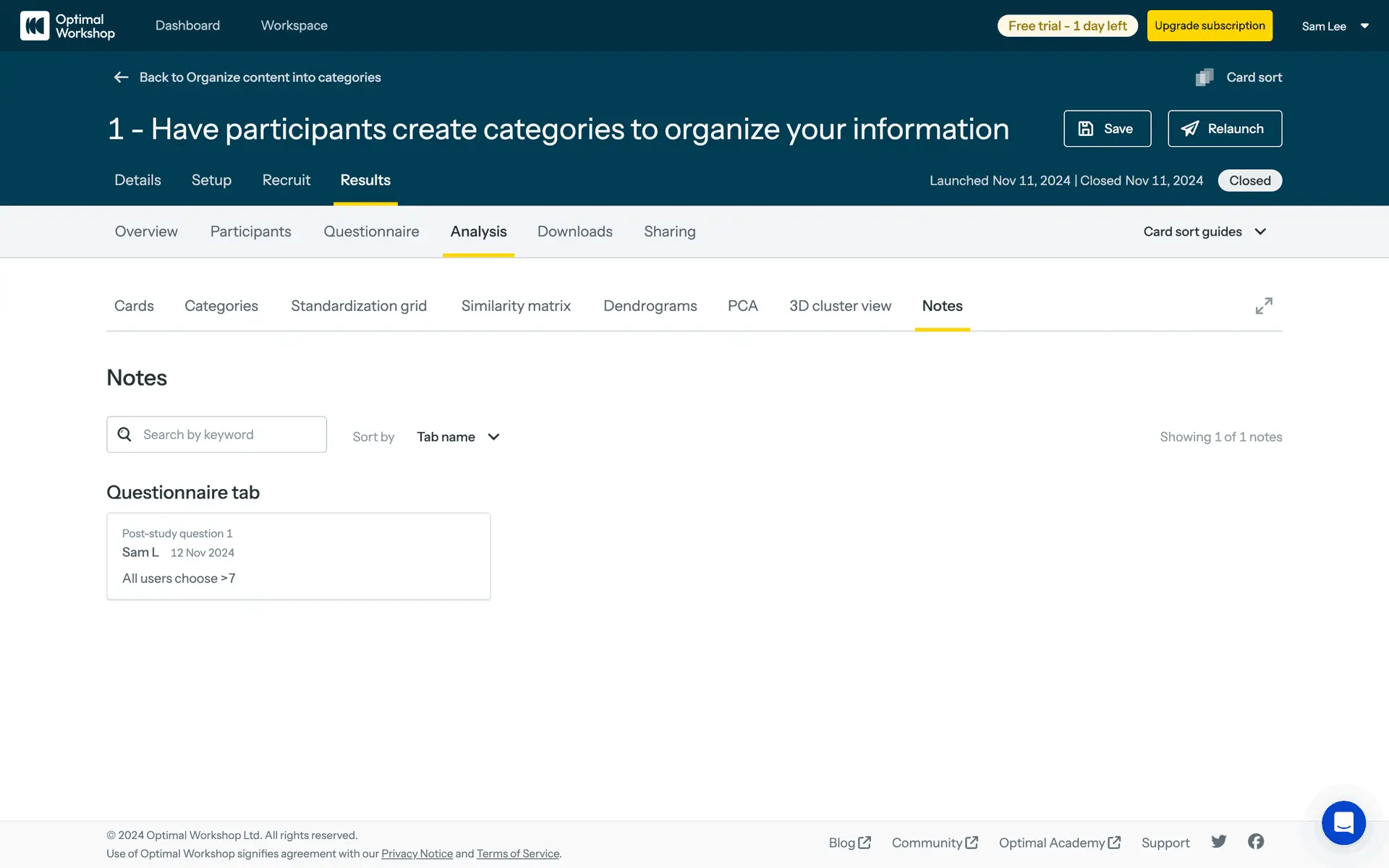The height and width of the screenshot is (868, 1389).
Task: Open the Sort by Tab name dropdown
Action: (x=458, y=437)
